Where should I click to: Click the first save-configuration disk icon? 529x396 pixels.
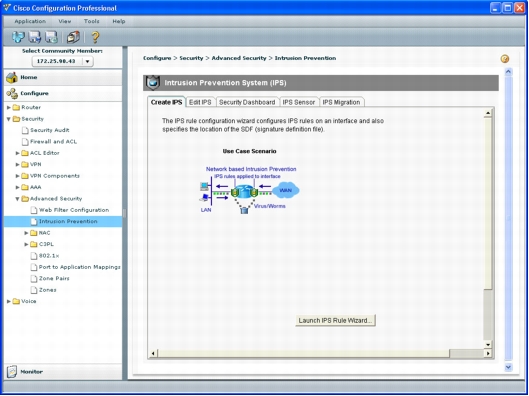point(35,37)
